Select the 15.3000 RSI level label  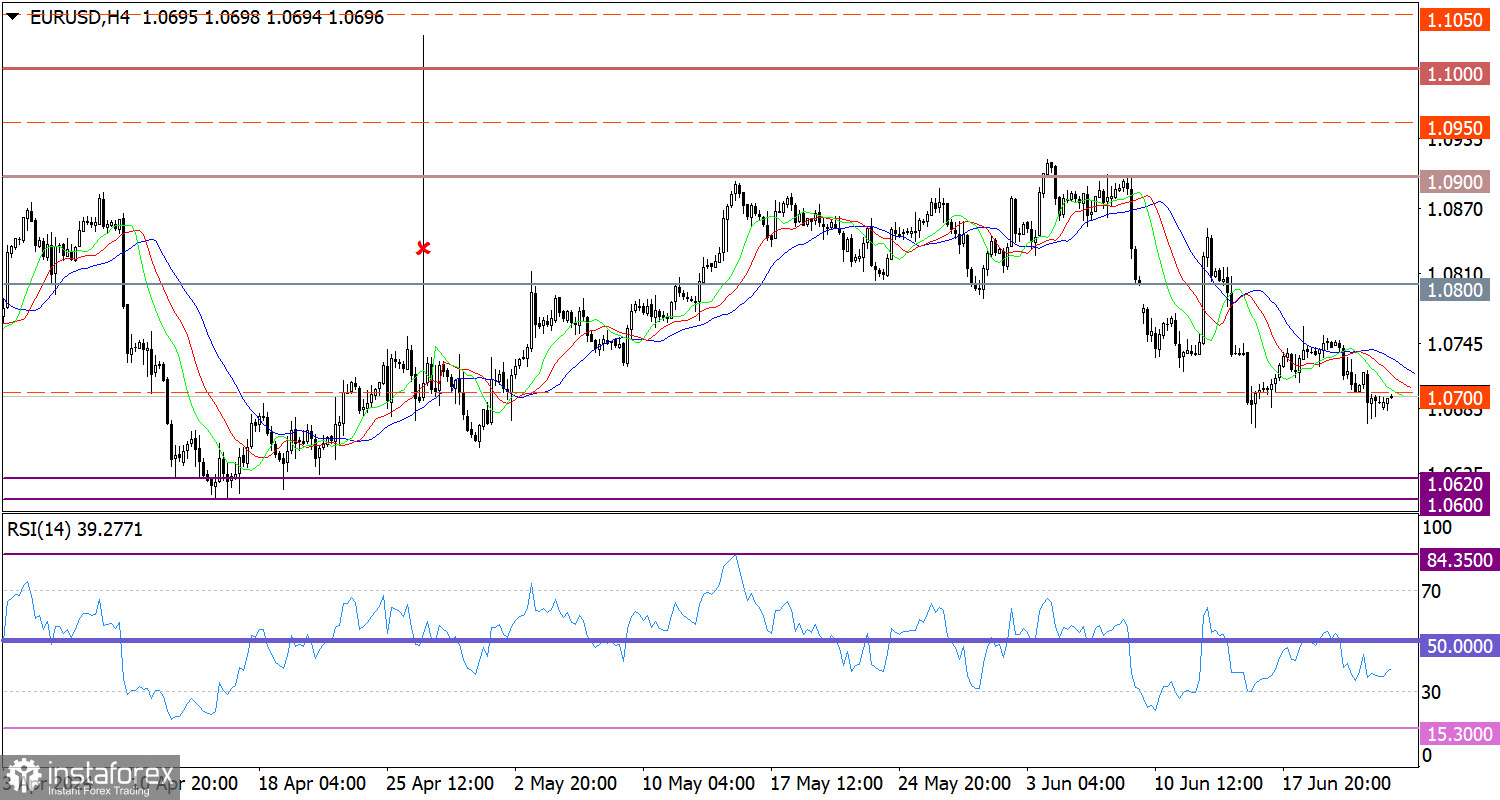coord(1459,734)
